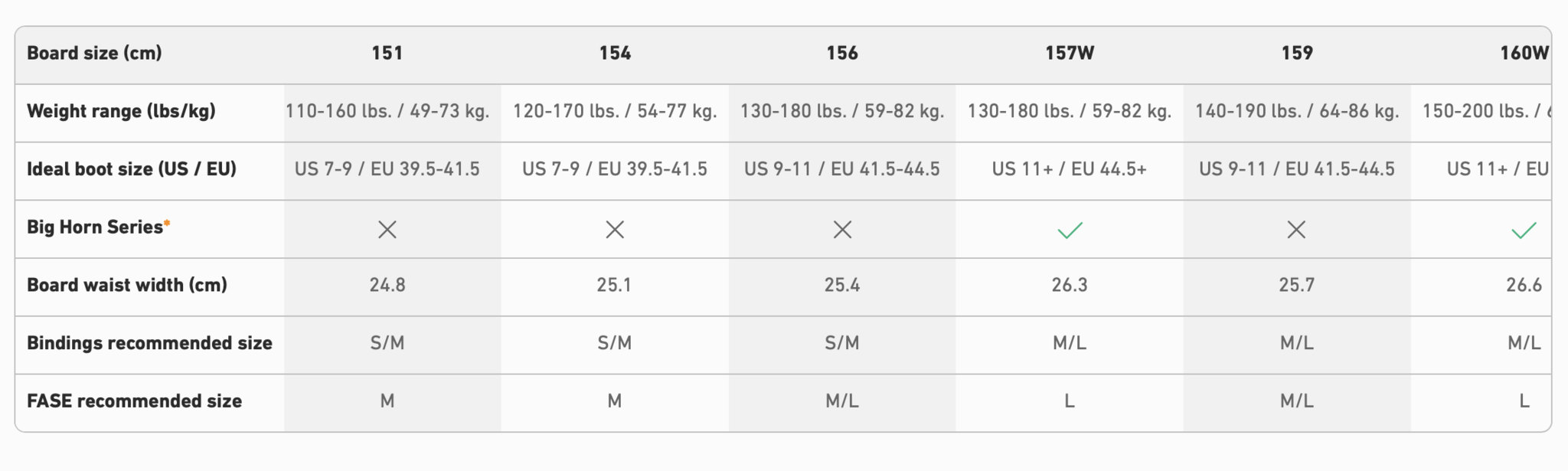The height and width of the screenshot is (471, 1568).
Task: Click the FASE recommended size row label
Action: pos(134,401)
